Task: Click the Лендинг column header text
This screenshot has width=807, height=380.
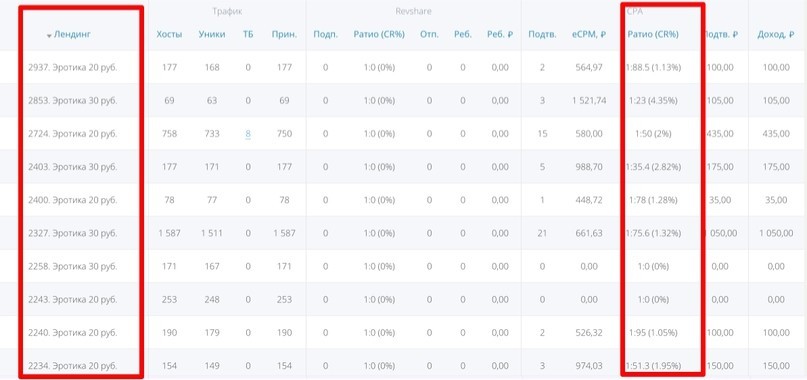Action: click(x=72, y=35)
